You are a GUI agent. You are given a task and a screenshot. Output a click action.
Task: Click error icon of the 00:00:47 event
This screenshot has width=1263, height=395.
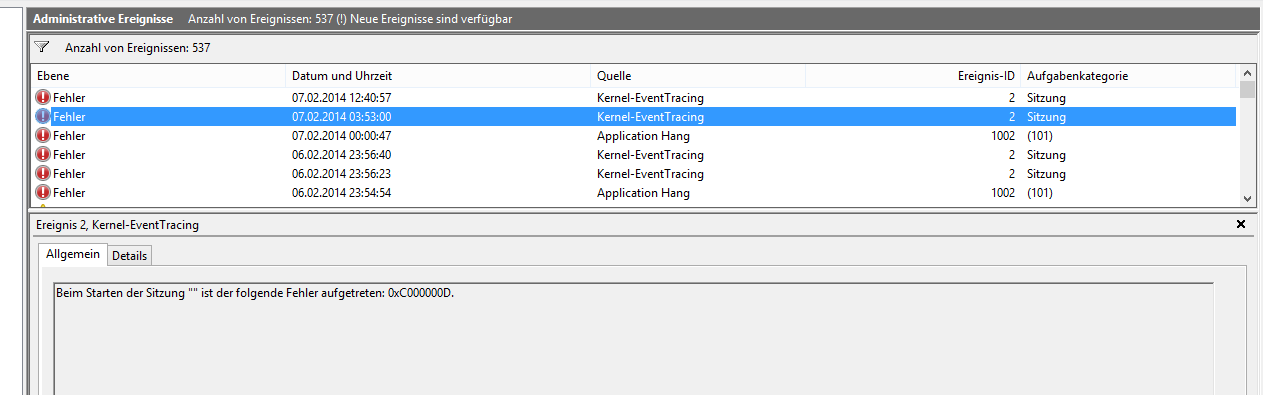pos(43,135)
